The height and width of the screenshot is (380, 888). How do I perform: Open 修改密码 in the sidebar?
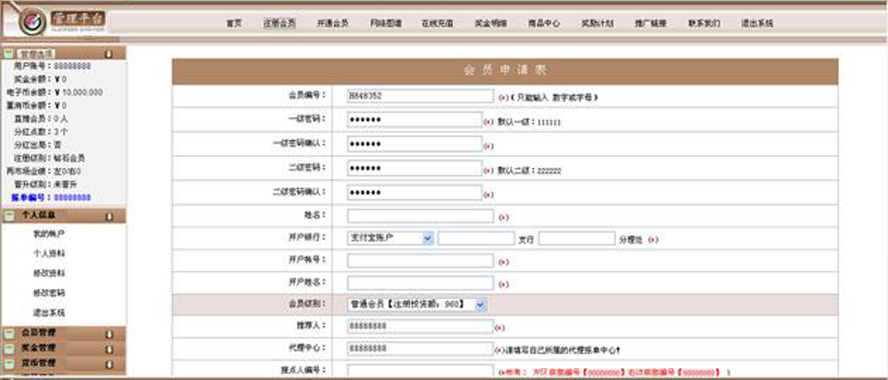[49, 293]
